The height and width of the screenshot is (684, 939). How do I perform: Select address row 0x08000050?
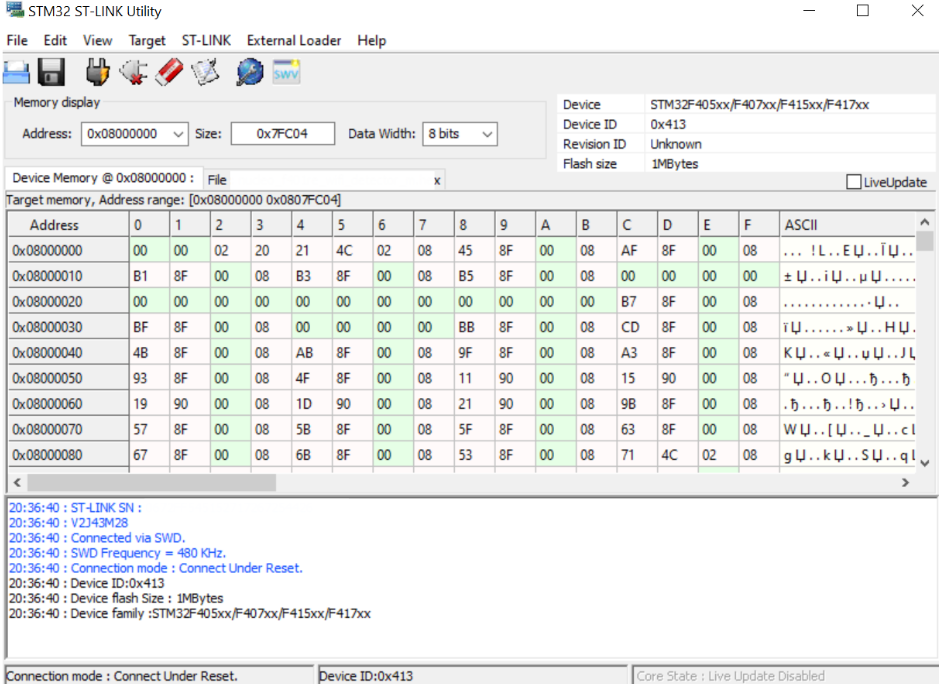[x=68, y=379]
